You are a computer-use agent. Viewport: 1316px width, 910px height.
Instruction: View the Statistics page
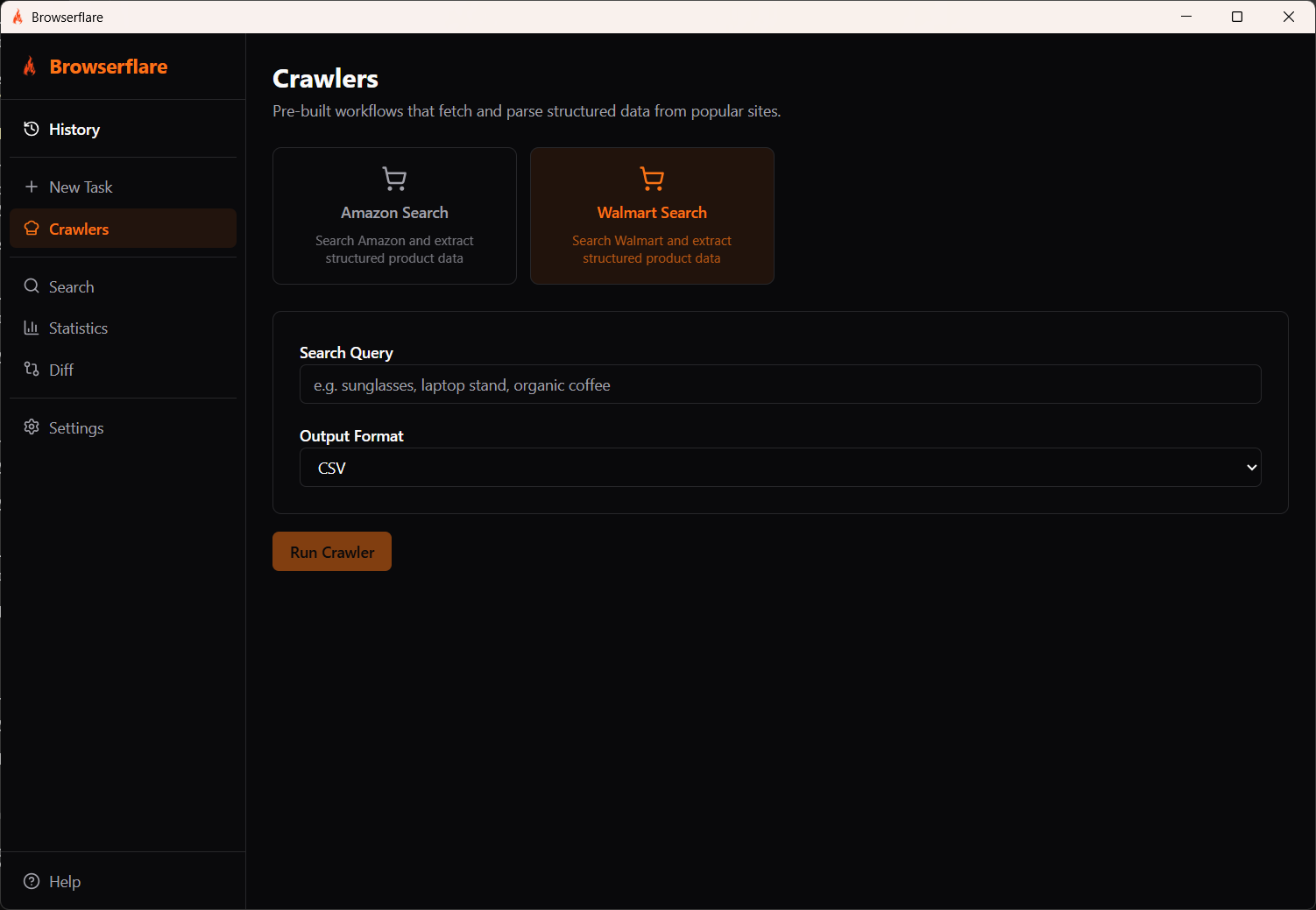(123, 328)
